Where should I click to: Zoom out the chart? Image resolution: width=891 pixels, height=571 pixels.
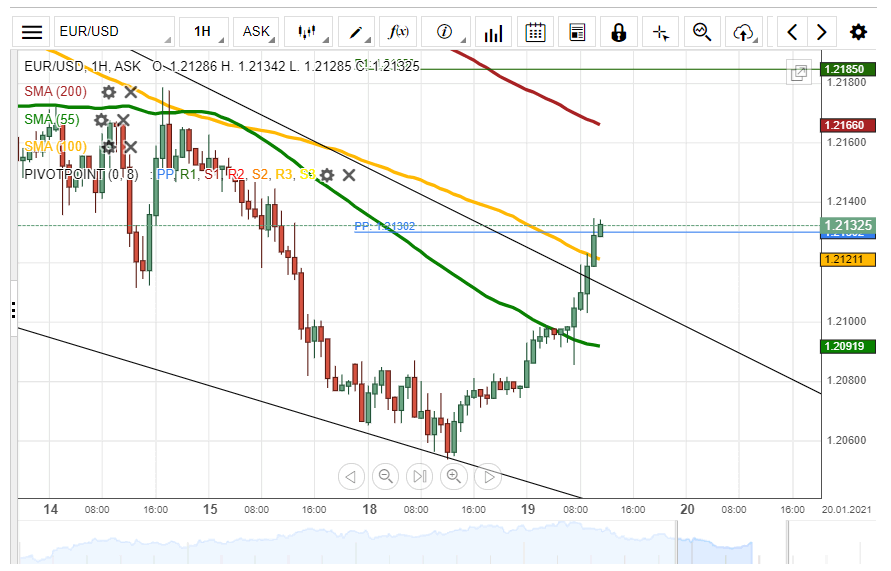(385, 476)
